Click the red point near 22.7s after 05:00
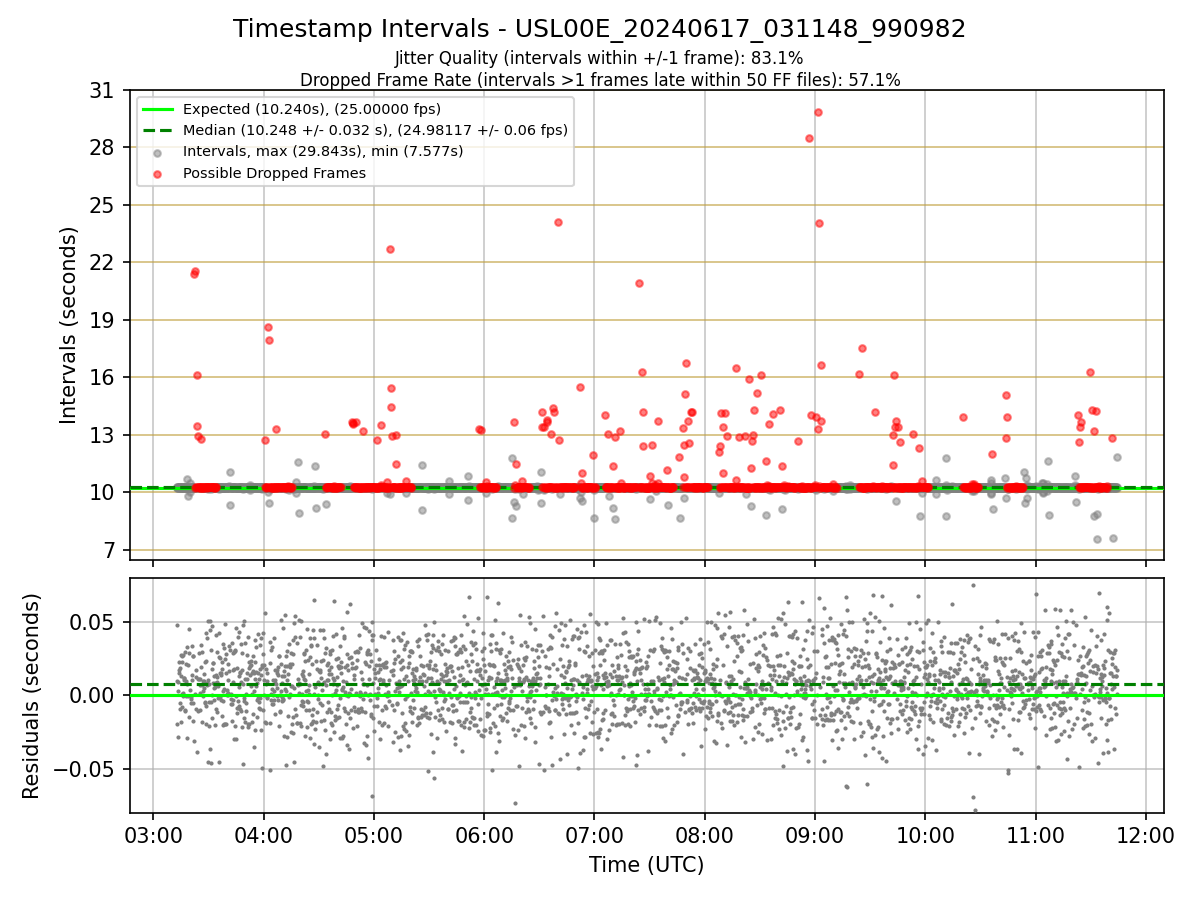 coord(390,249)
